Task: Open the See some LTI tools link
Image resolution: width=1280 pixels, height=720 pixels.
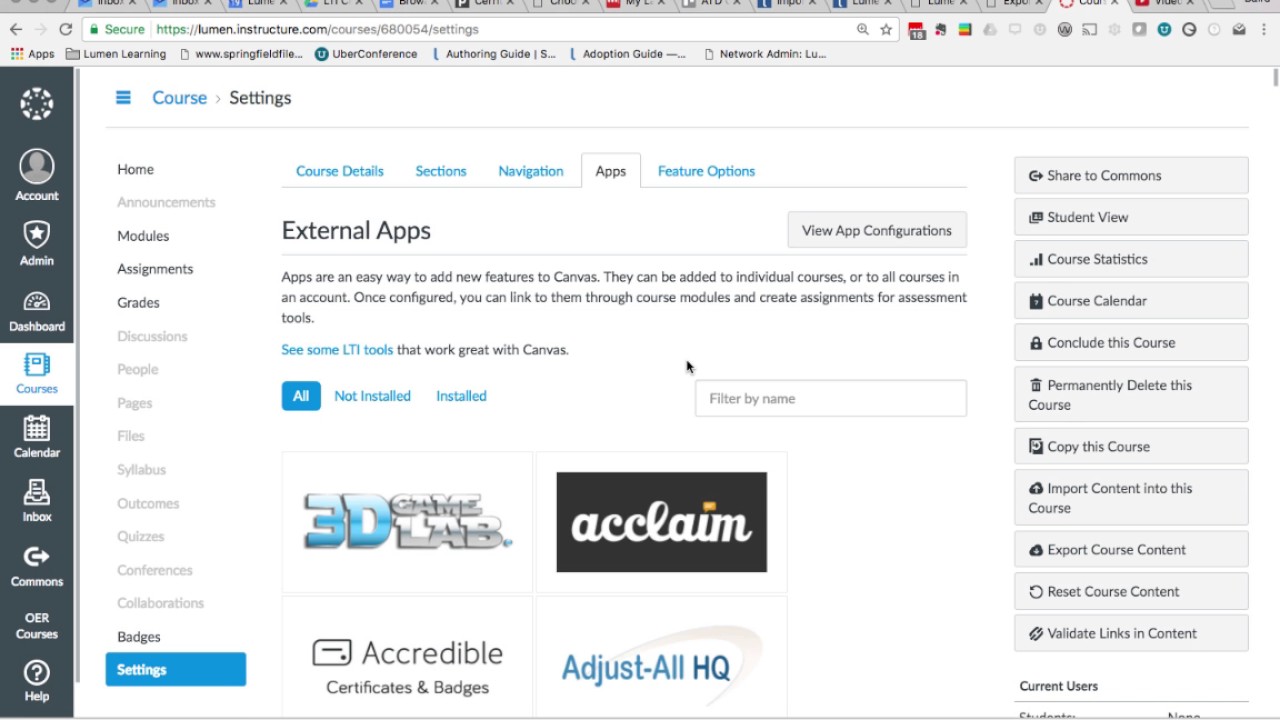Action: pyautogui.click(x=337, y=350)
